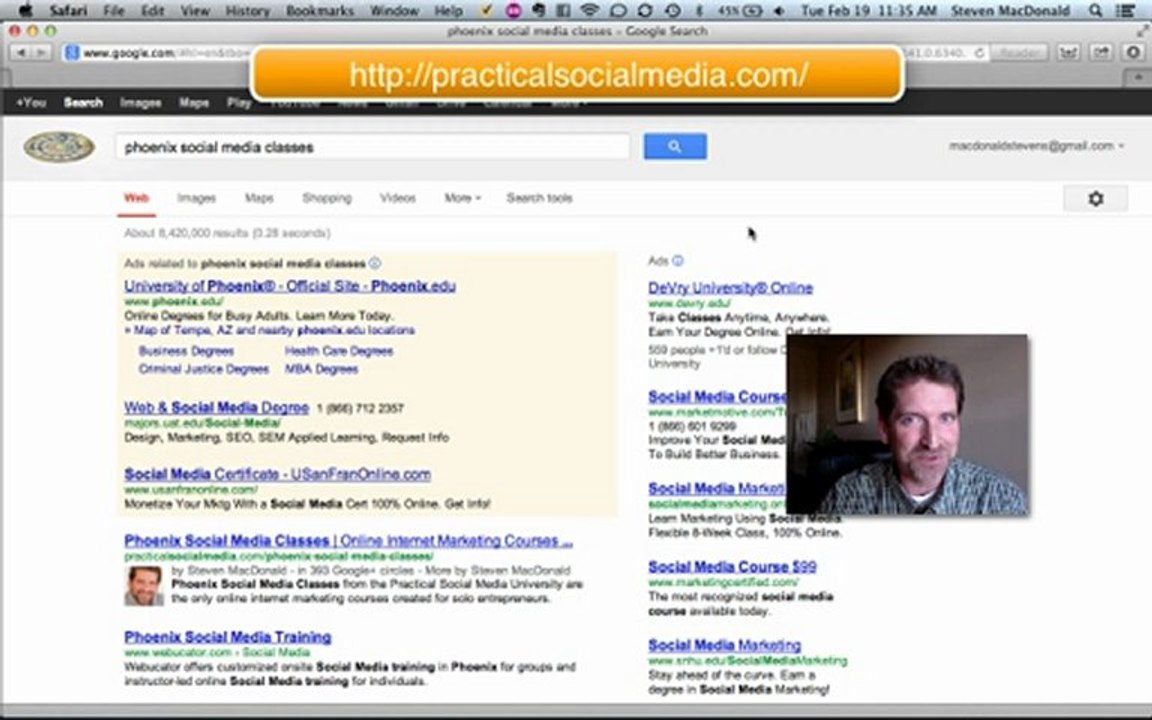Open the History menu
The height and width of the screenshot is (720, 1152).
pos(248,10)
